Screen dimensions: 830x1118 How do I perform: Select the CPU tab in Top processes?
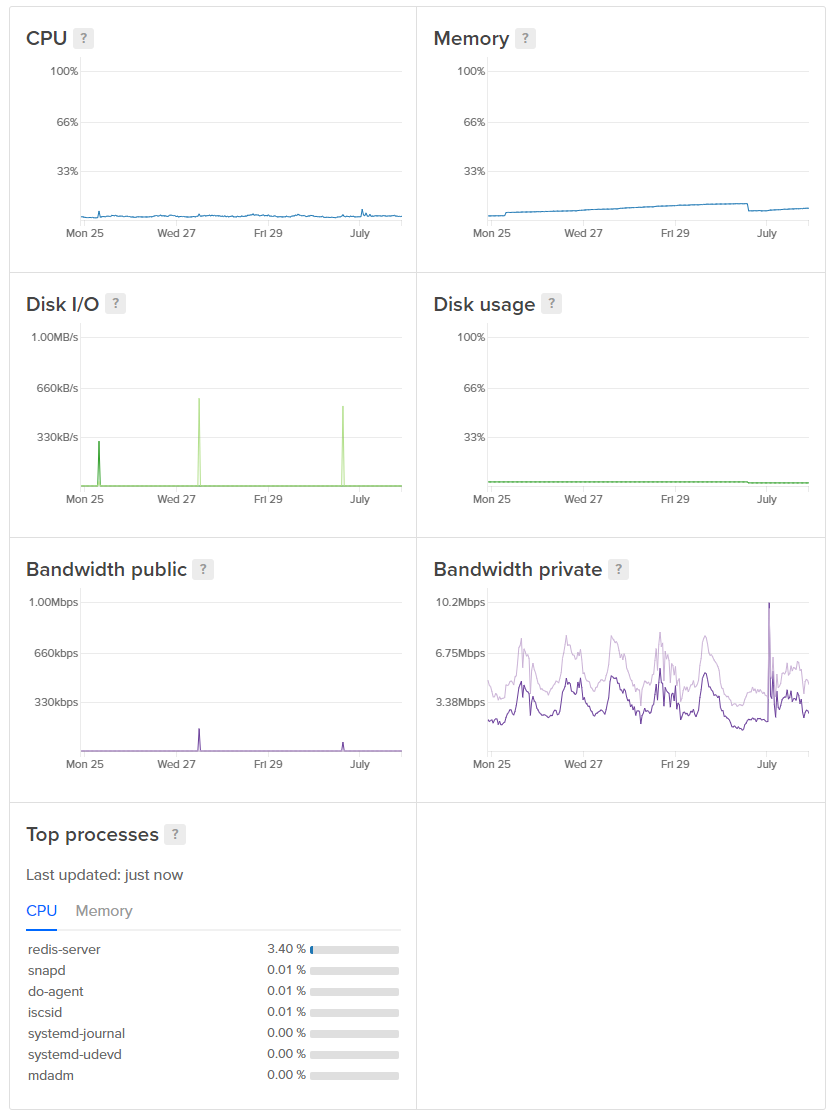point(42,911)
